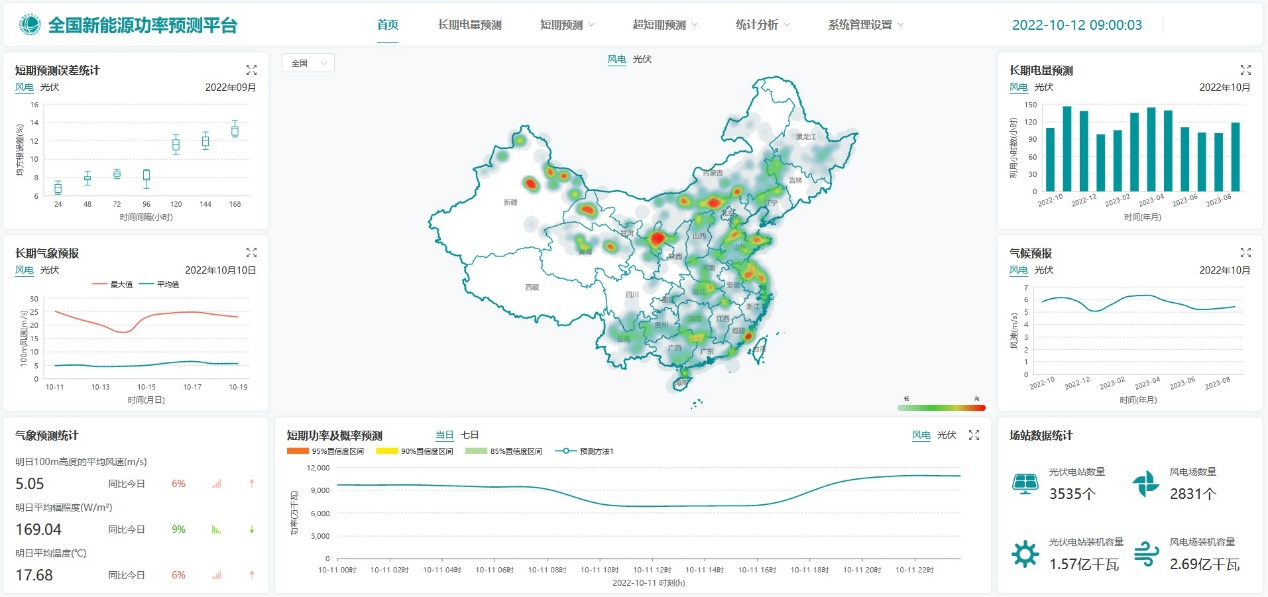Expand the 短期预测误差统计 panel to fullscreen

(x=252, y=70)
